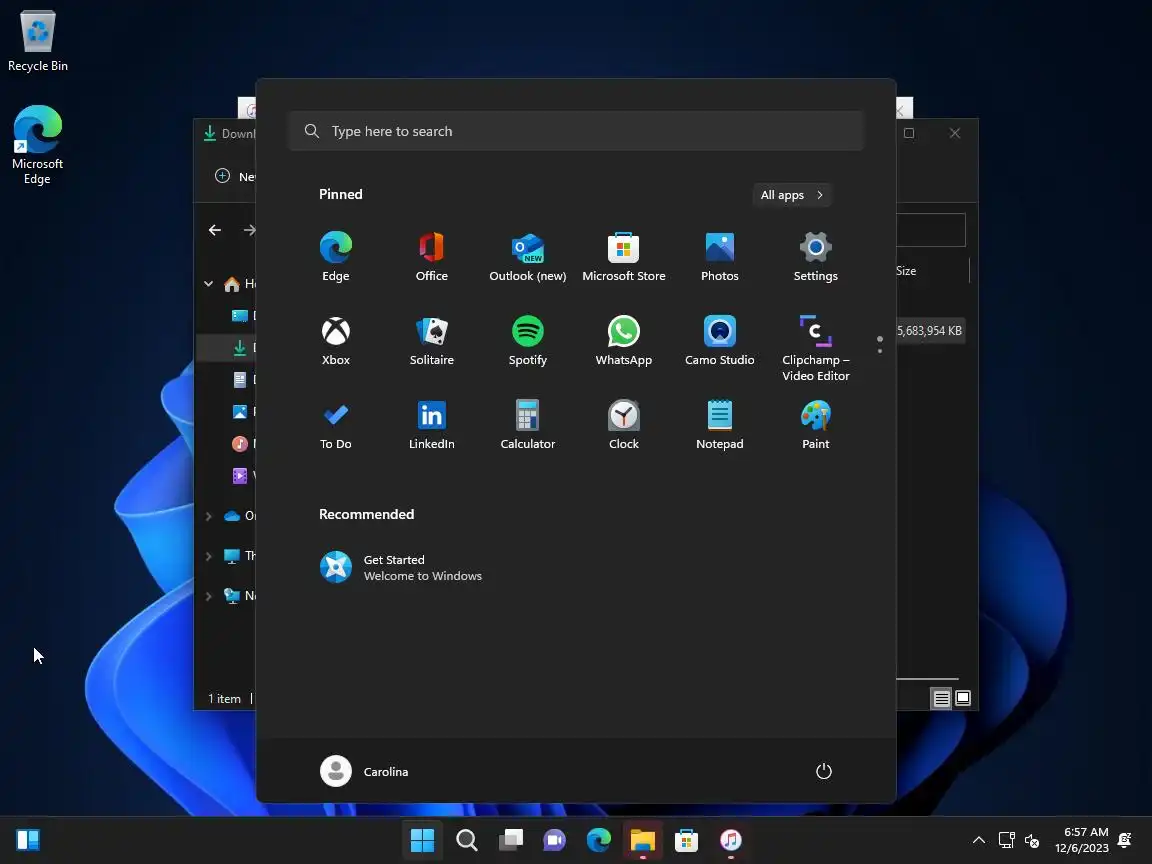Open Task View on taskbar
The image size is (1152, 864).
pos(511,840)
